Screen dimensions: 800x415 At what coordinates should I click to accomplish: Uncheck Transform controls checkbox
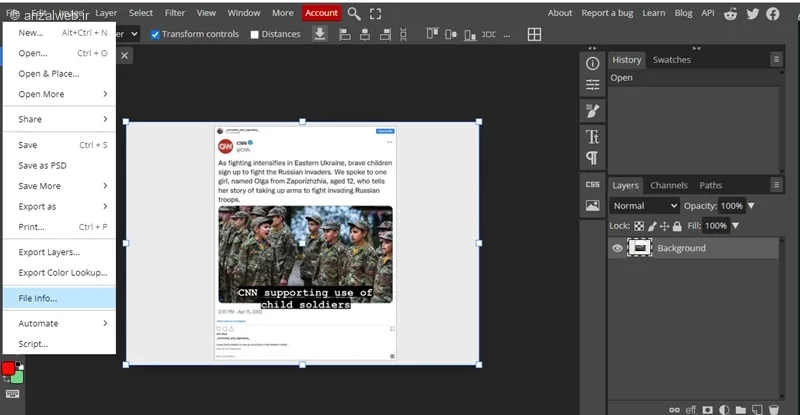click(155, 35)
